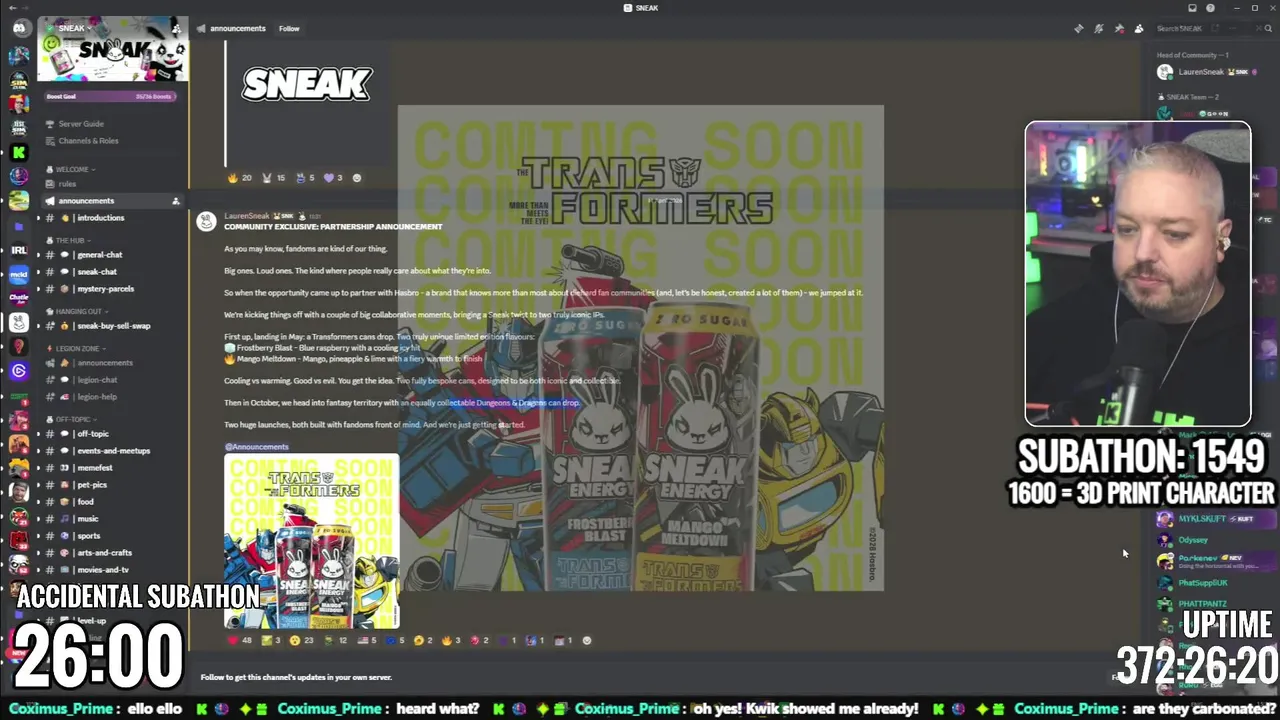
Task: Toggle the reaction showing 12
Action: click(335, 640)
